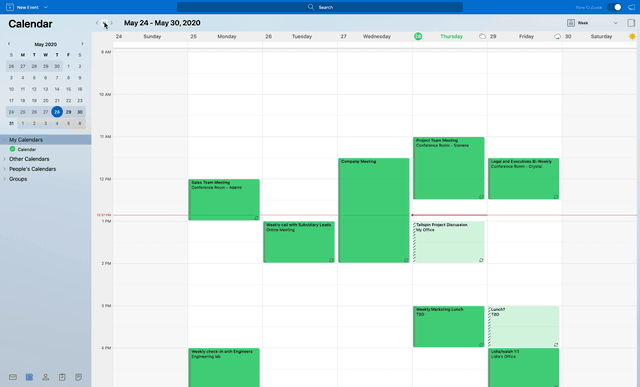Open the New Event dropdown arrow
Viewport: 640px width, 387px height.
[x=46, y=7]
